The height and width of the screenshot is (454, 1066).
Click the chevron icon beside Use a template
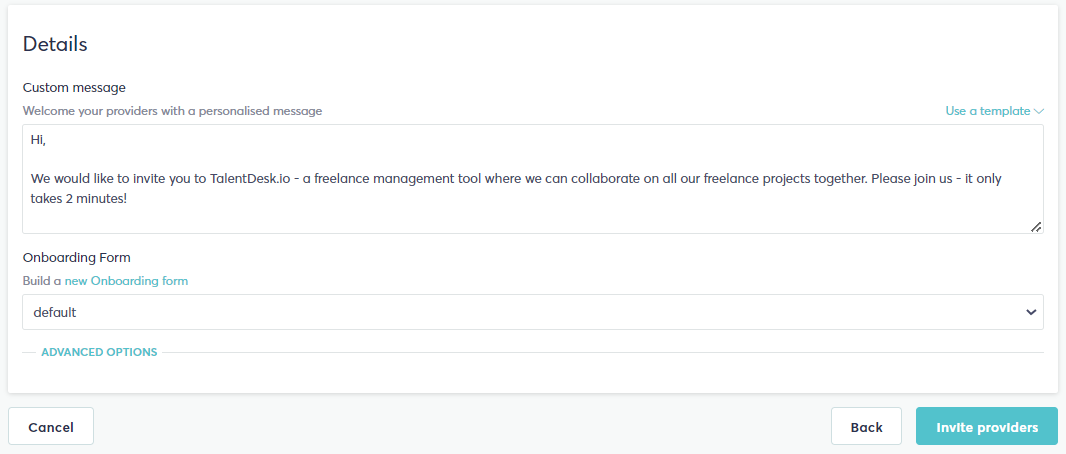1038,111
